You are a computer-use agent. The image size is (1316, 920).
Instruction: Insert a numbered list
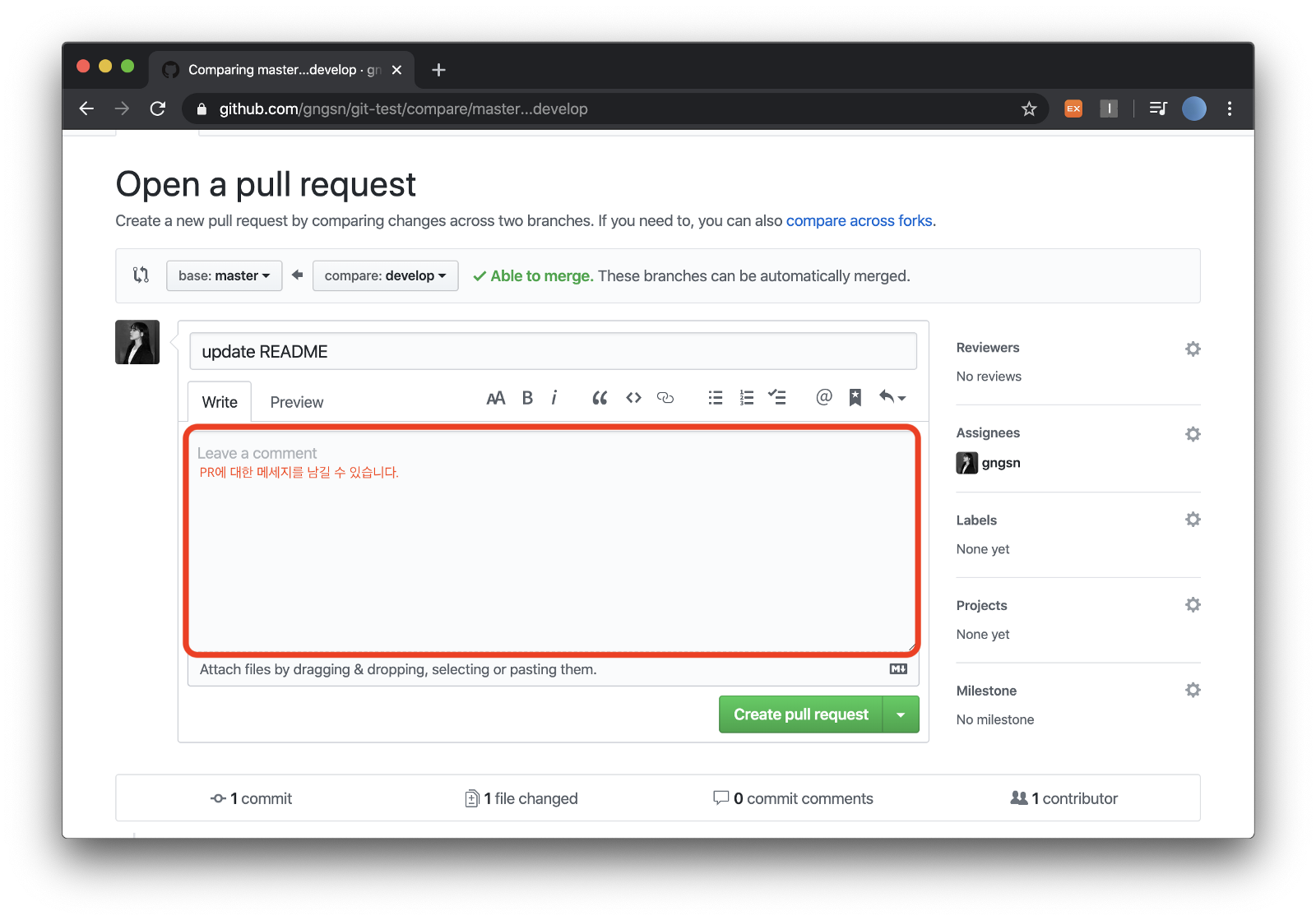[746, 398]
